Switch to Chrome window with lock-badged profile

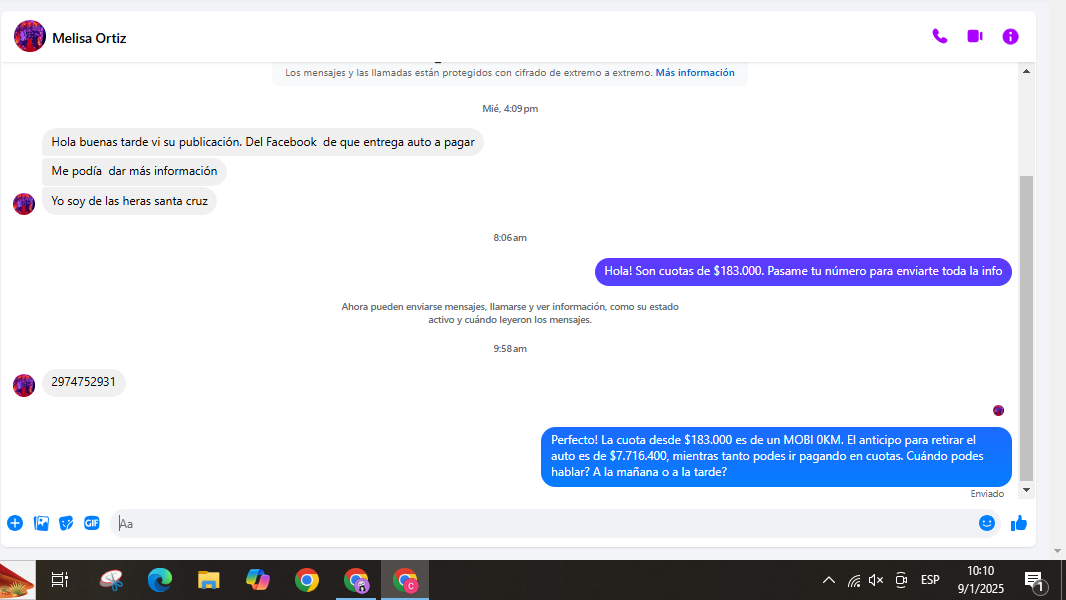pos(356,580)
